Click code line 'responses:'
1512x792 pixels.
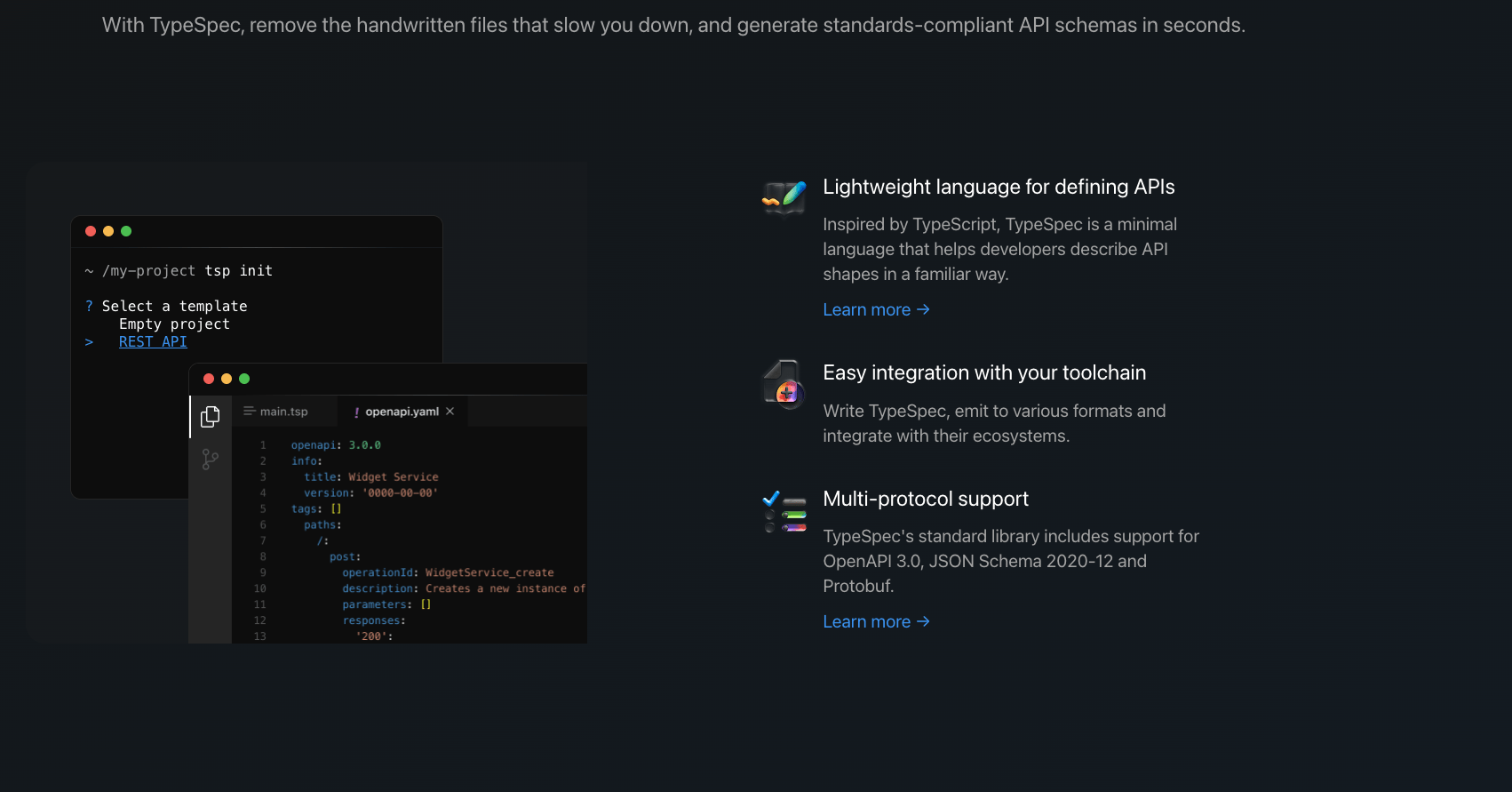click(x=374, y=620)
